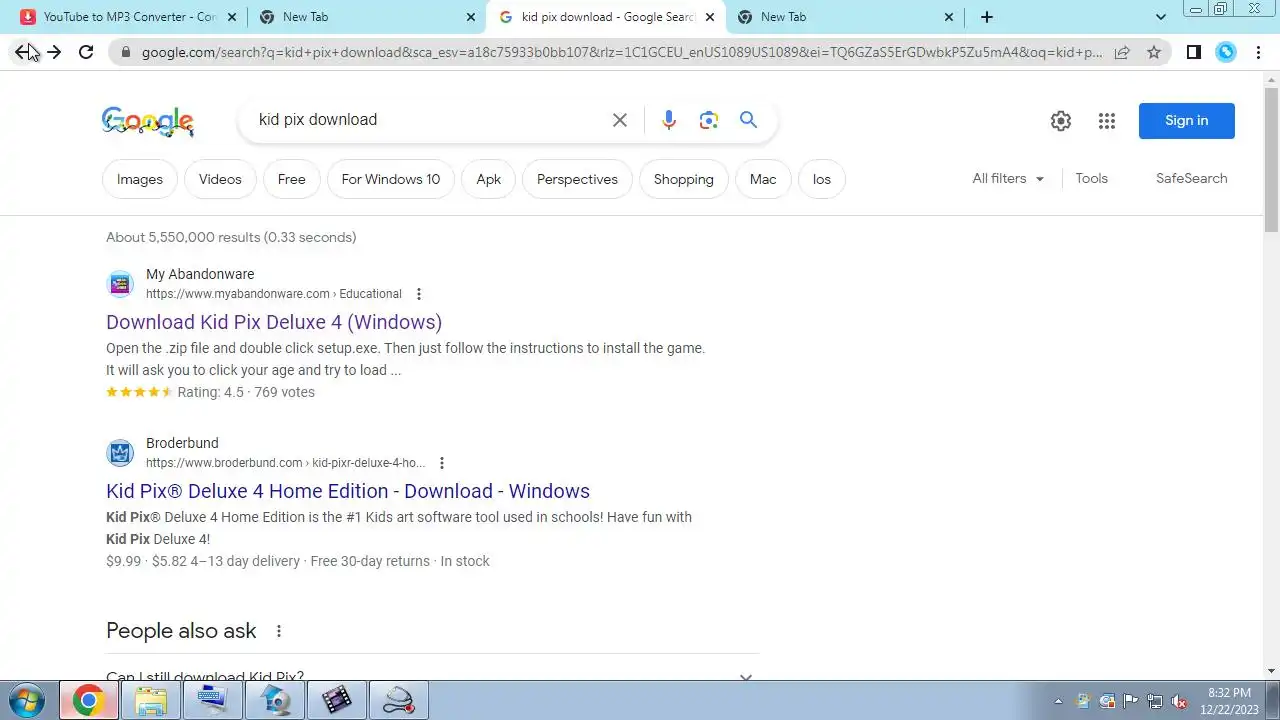The height and width of the screenshot is (720, 1280).
Task: Bookmark this page with the star icon
Action: pos(1154,52)
